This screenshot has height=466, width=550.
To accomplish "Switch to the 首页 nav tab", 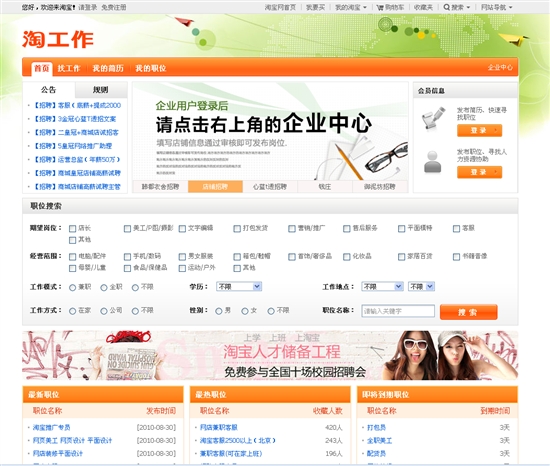I will (x=42, y=69).
